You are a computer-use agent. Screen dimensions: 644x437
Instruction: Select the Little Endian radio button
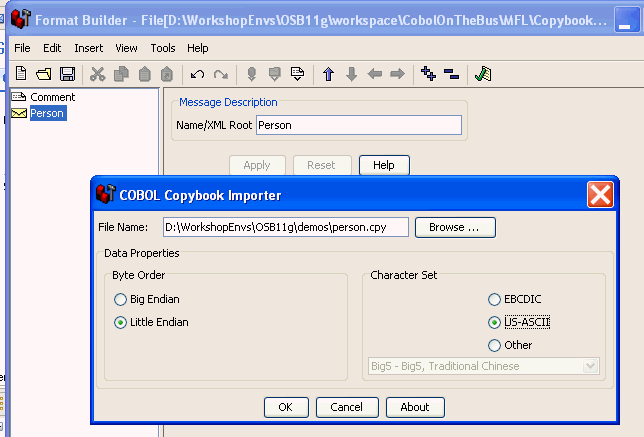120,322
